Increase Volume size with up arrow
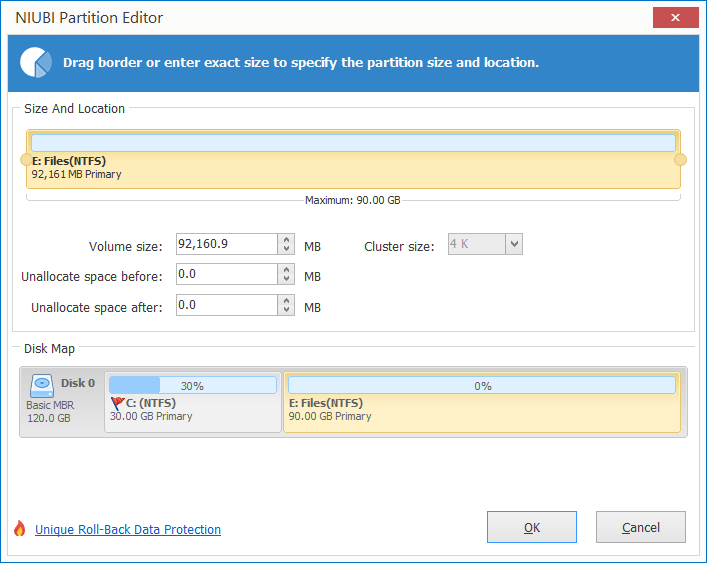The image size is (707, 563). (x=286, y=239)
